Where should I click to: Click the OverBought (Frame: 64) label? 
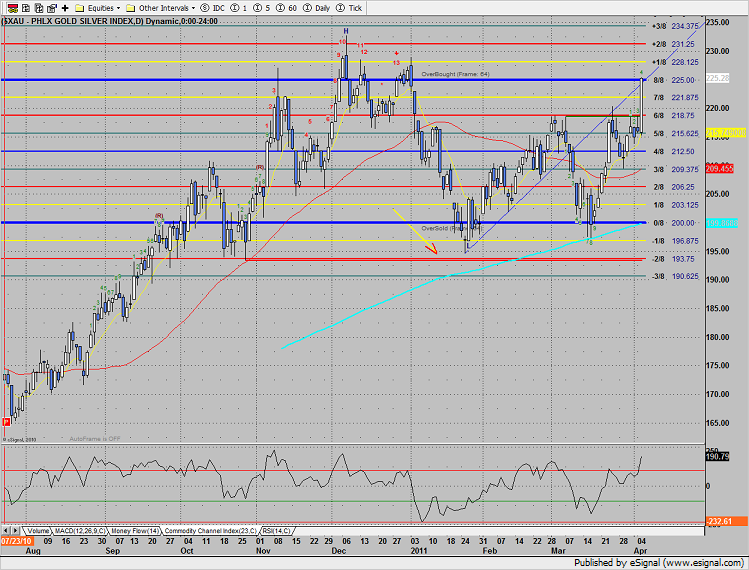click(x=455, y=74)
